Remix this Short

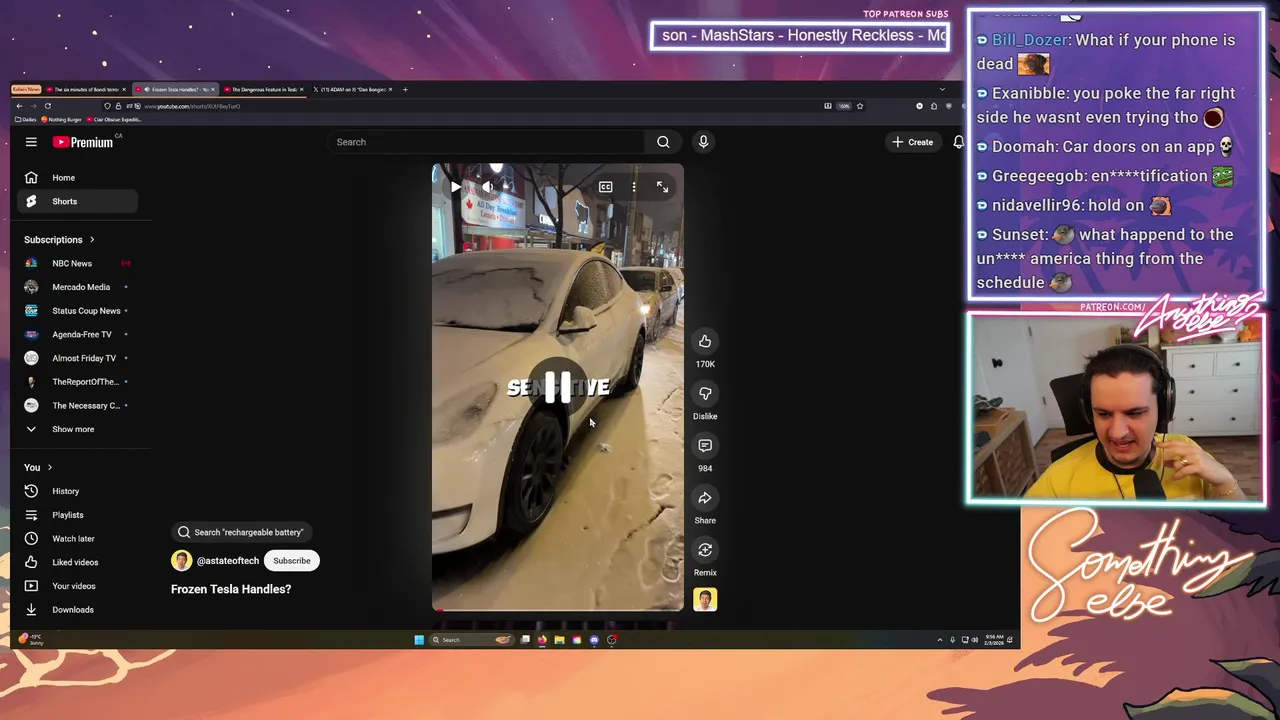point(705,549)
